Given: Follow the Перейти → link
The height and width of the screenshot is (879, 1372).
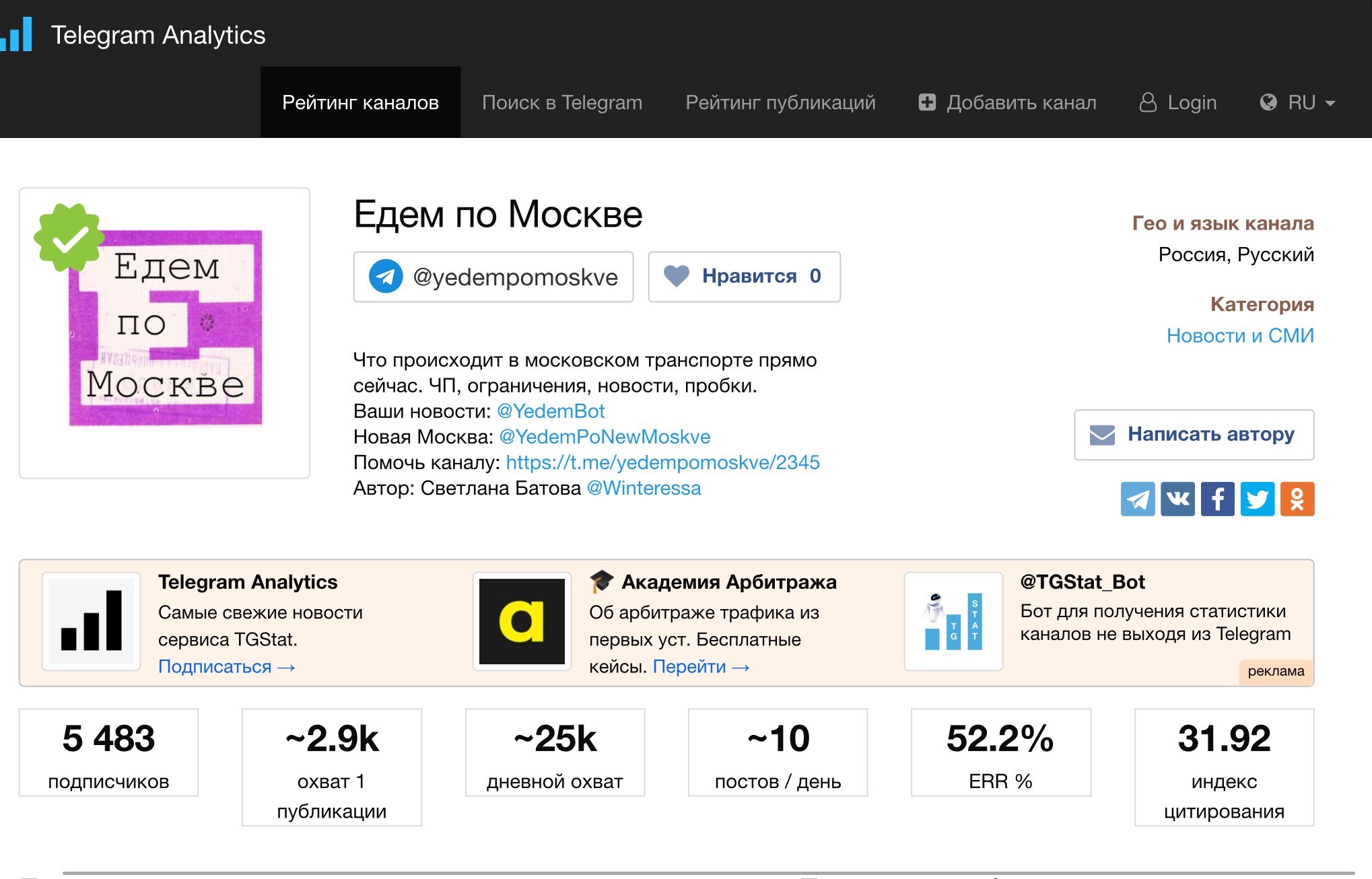Looking at the screenshot, I should pos(701,666).
